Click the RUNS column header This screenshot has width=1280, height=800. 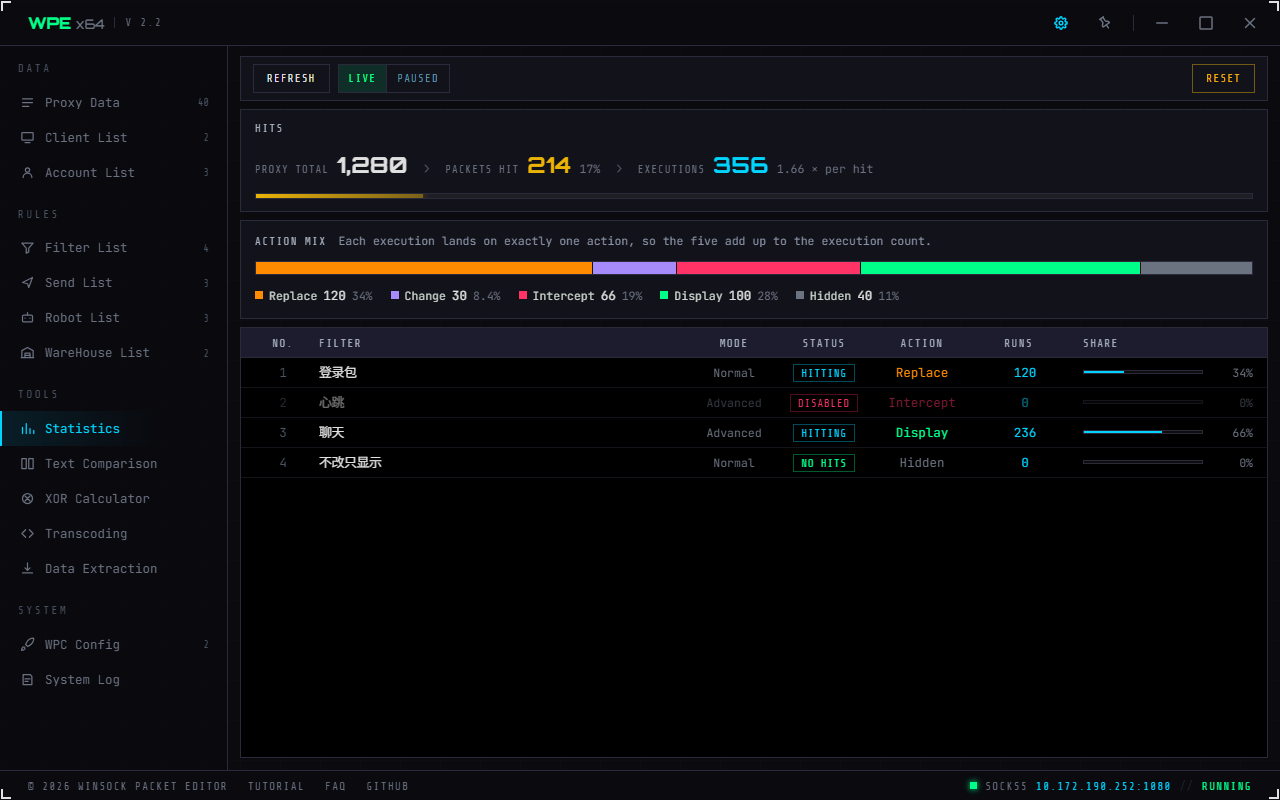click(x=1018, y=343)
